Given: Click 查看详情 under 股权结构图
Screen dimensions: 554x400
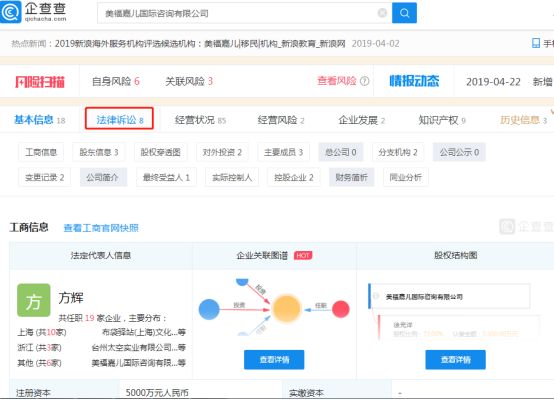Looking at the screenshot, I should [x=455, y=360].
